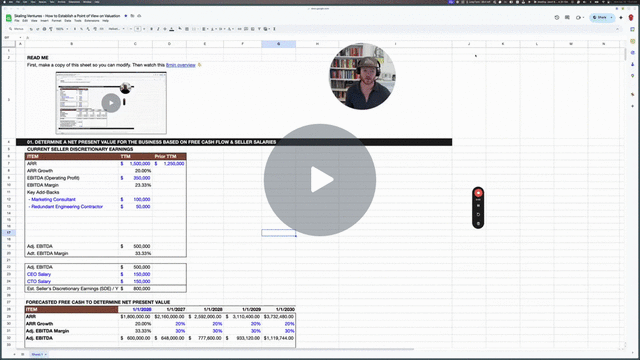The width and height of the screenshot is (640, 360).
Task: Open the all sheets list icon
Action: (22, 354)
